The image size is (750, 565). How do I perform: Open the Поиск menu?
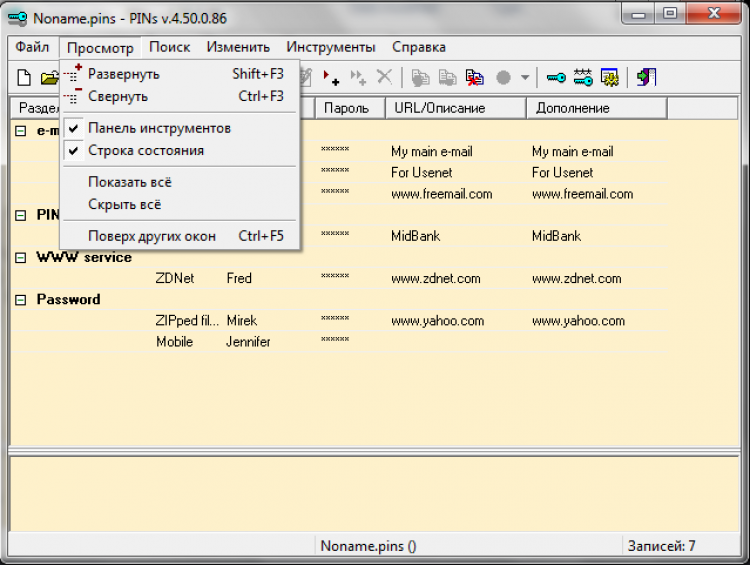click(169, 47)
